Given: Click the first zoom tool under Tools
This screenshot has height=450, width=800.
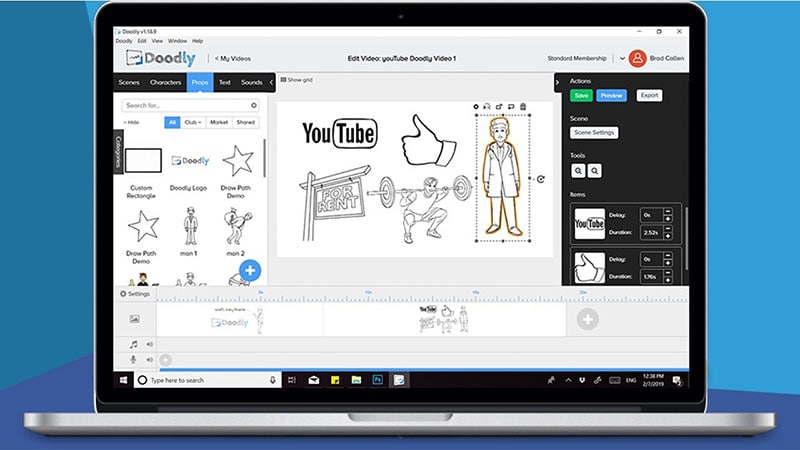Looking at the screenshot, I should [578, 171].
